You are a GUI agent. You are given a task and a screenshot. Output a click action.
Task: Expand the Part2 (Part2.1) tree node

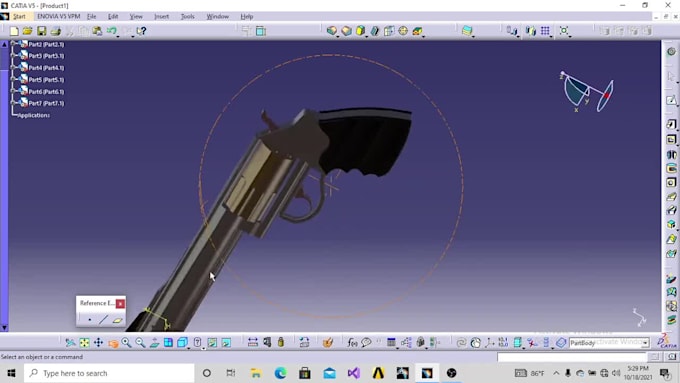[13, 44]
